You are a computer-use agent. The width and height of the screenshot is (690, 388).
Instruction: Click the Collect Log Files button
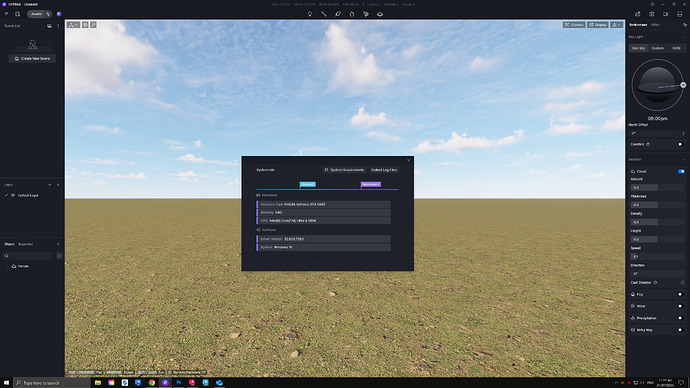pos(384,170)
